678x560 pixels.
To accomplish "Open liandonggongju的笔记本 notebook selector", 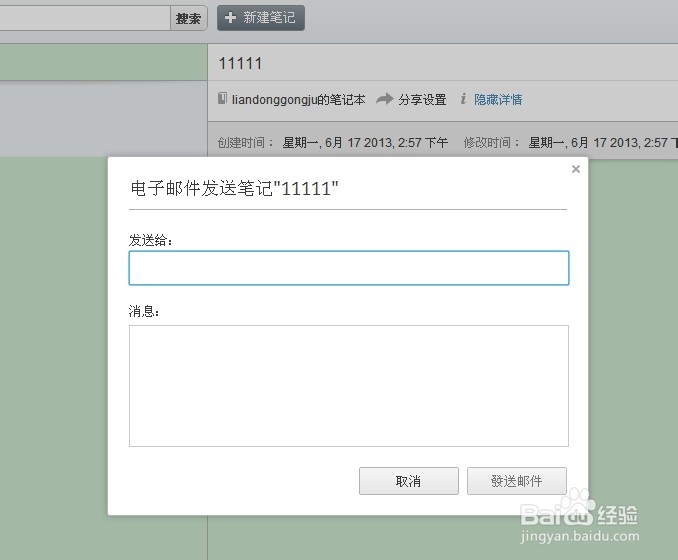I will [x=298, y=99].
